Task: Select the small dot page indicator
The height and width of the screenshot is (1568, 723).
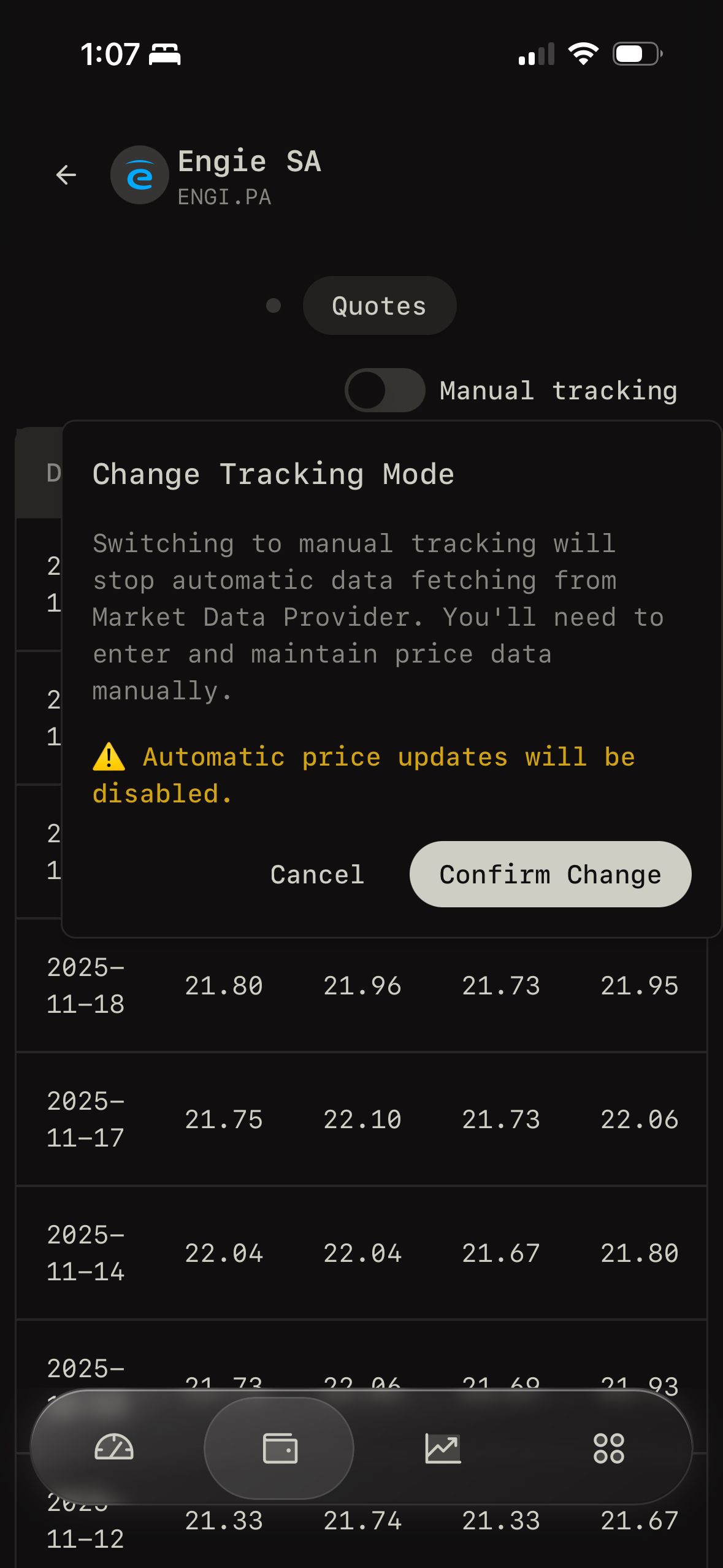Action: tap(274, 306)
